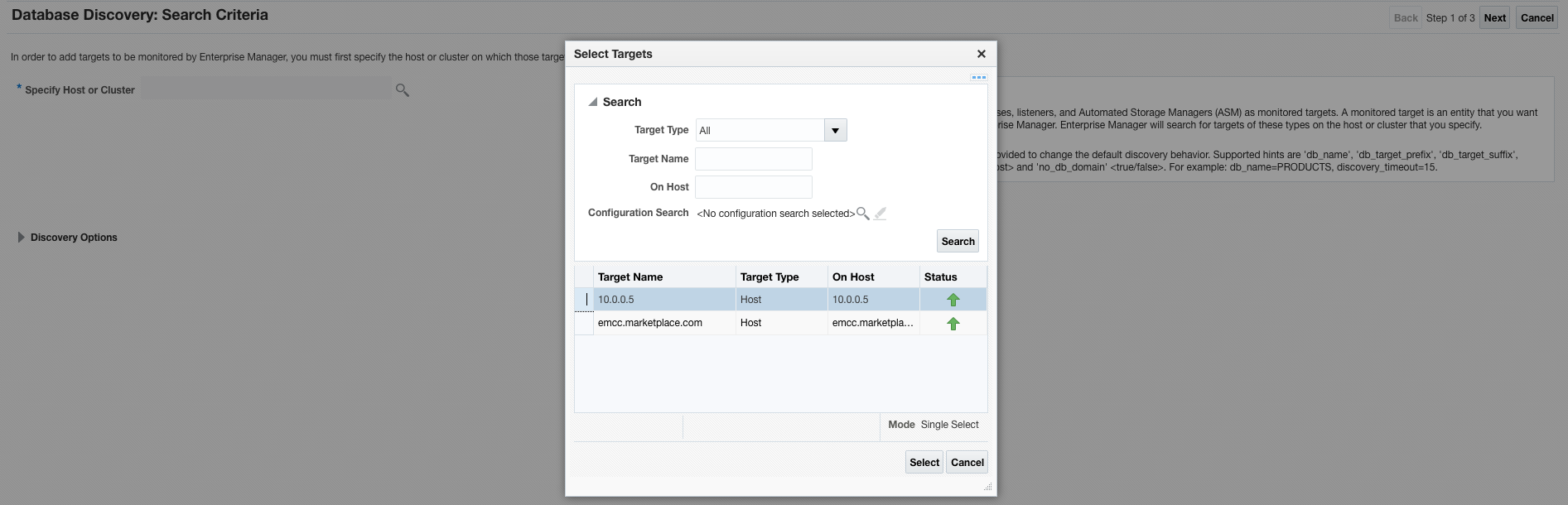Click the Select button
The width and height of the screenshot is (1568, 505).
pyautogui.click(x=924, y=463)
